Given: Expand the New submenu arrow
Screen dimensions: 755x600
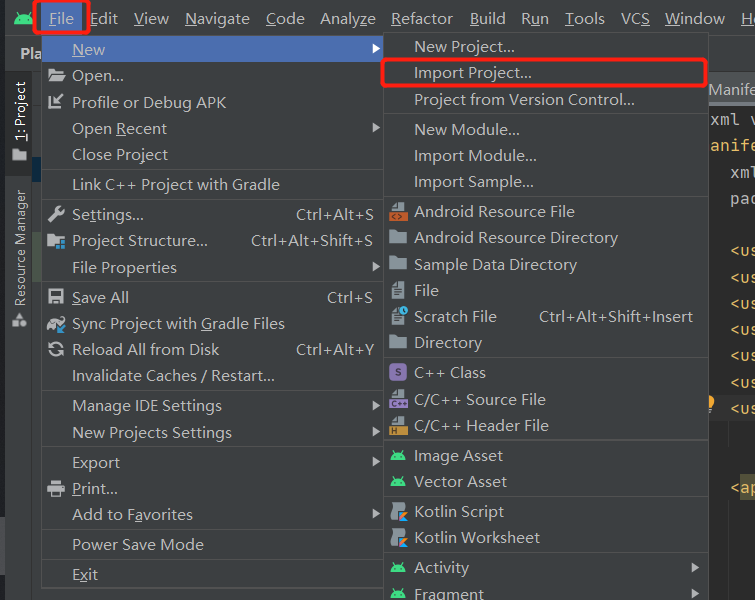Looking at the screenshot, I should point(376,49).
